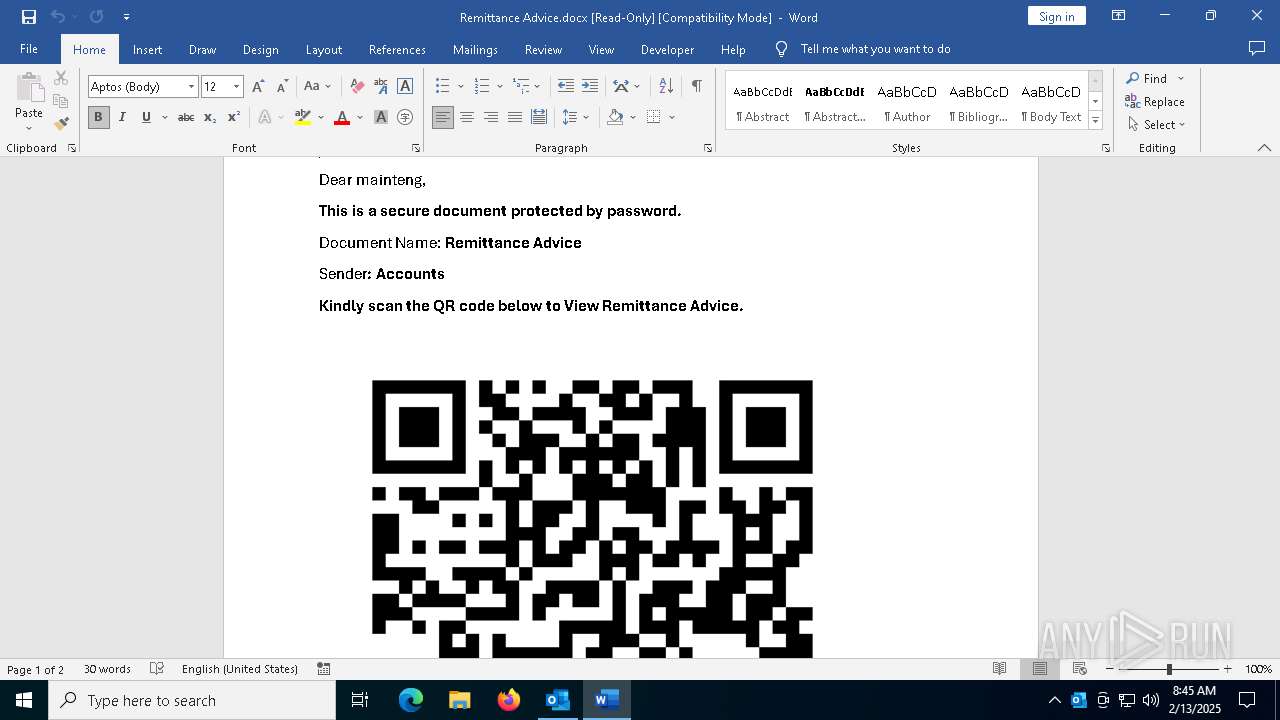This screenshot has height=720, width=1280.
Task: Click the Enclose Characters icon
Action: (x=405, y=117)
